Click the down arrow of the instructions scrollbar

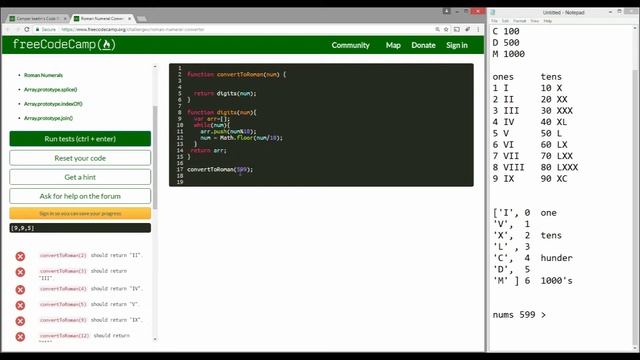point(155,339)
